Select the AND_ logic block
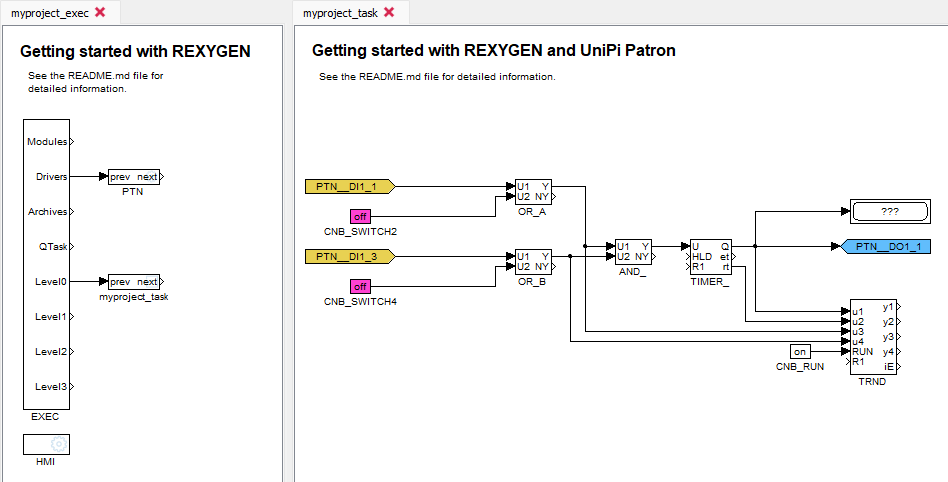This screenshot has width=948, height=482. click(x=633, y=252)
